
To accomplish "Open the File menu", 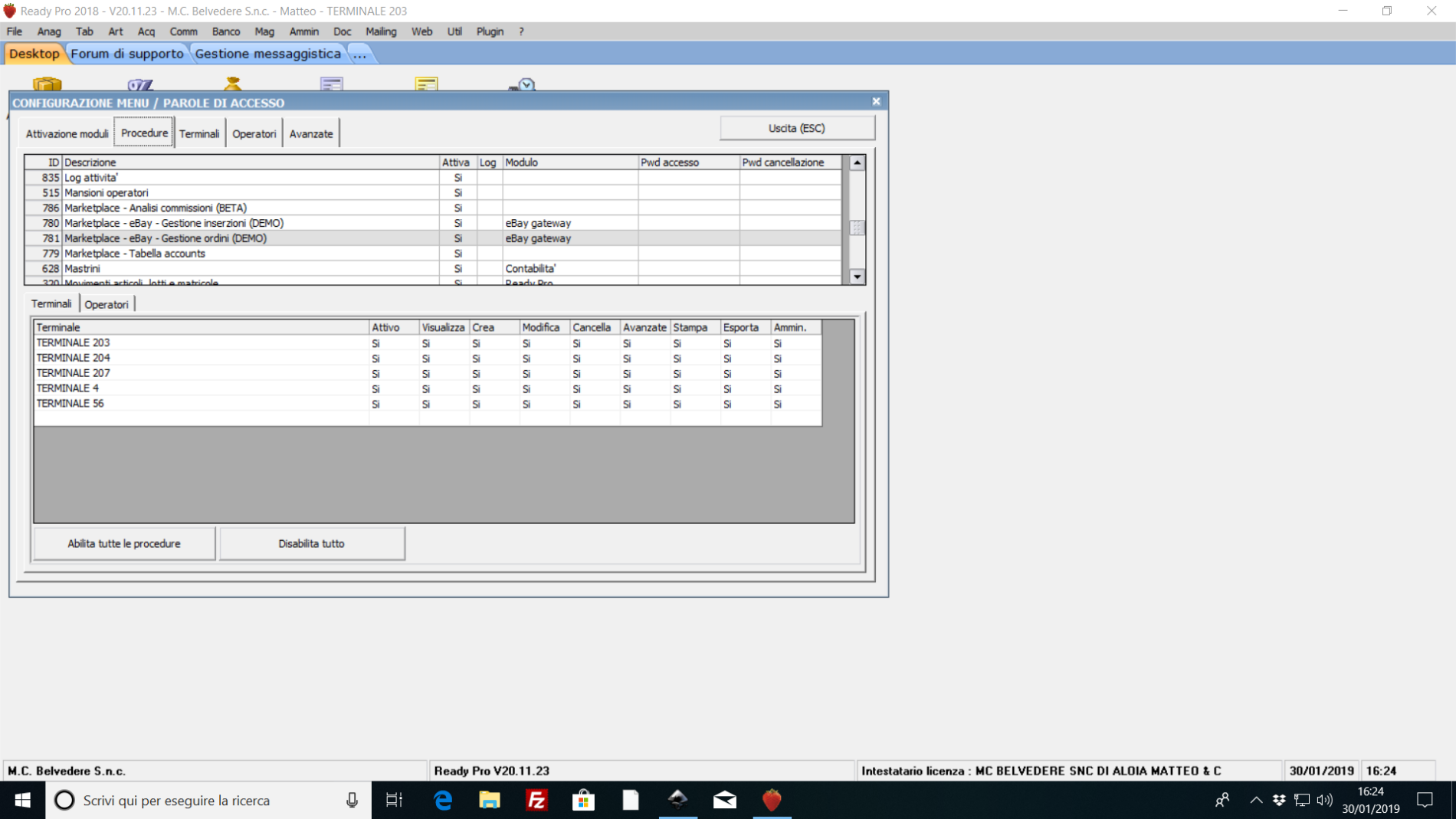I will [x=15, y=31].
